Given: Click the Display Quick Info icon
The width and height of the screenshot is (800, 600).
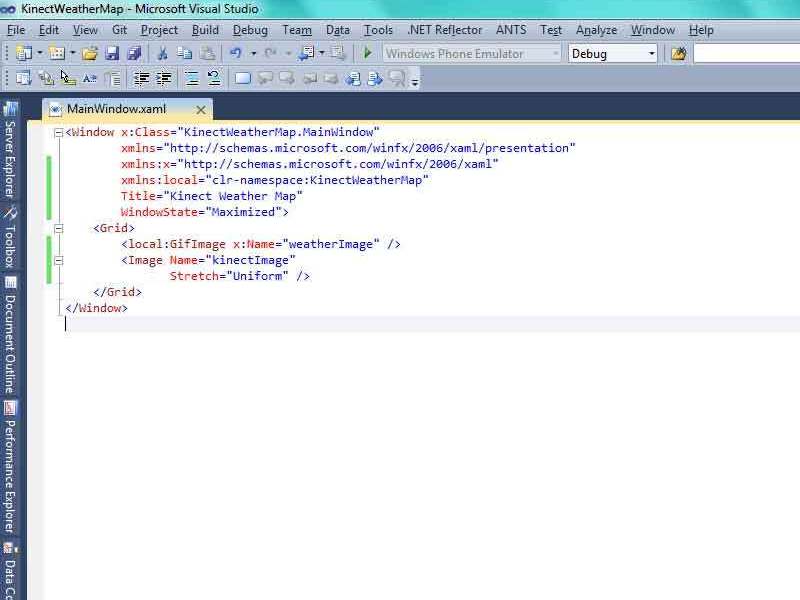Looking at the screenshot, I should pyautogui.click(x=68, y=79).
